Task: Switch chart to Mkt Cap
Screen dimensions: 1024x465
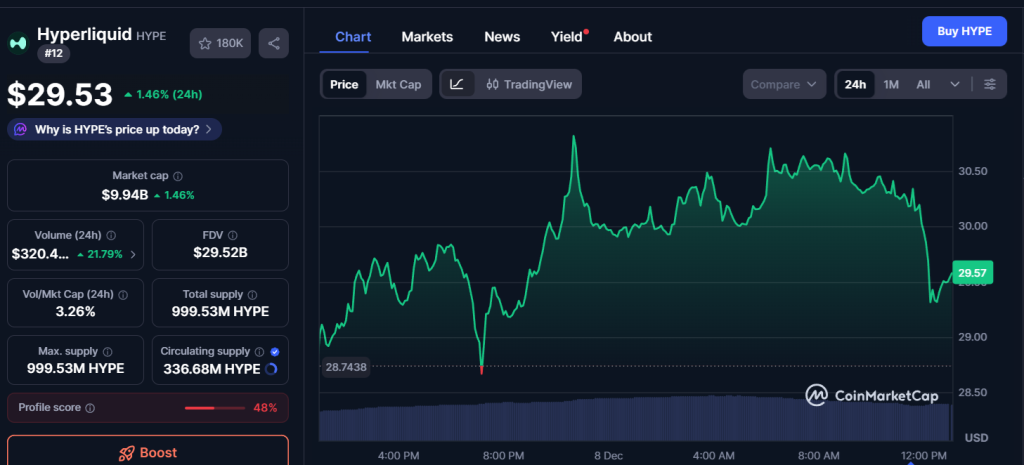Action: [398, 84]
